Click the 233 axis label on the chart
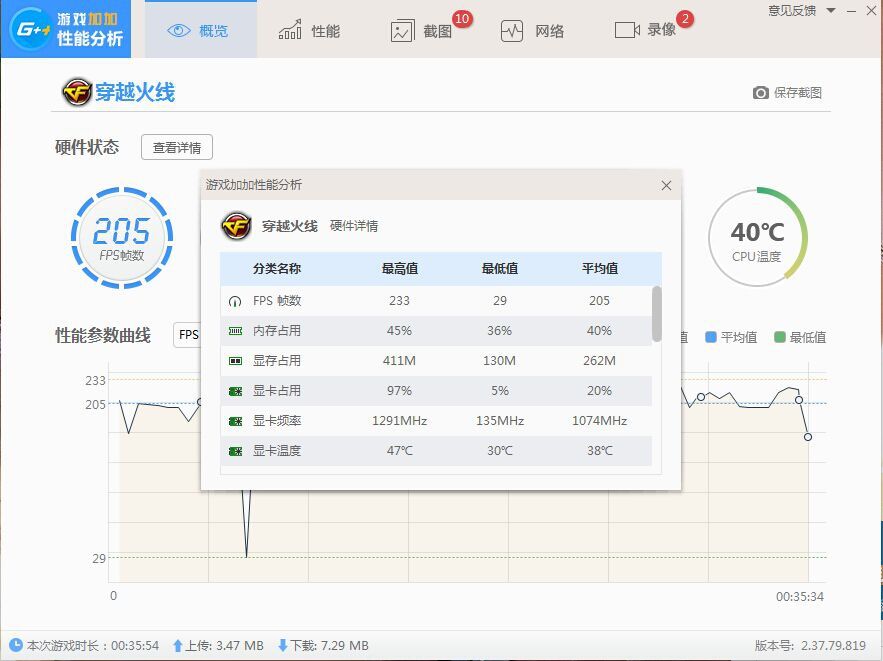 point(95,380)
